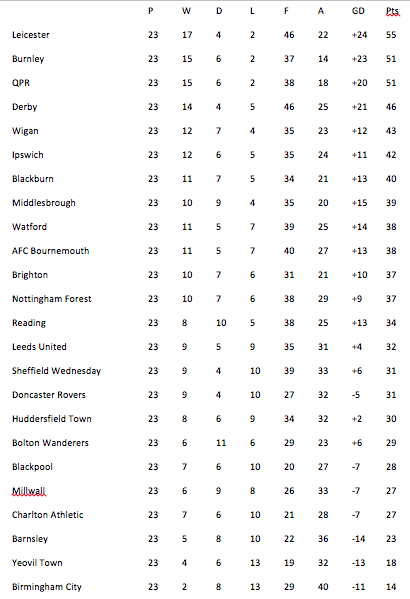The image size is (410, 599).
Task: Click the GD column header
Action: click(358, 11)
